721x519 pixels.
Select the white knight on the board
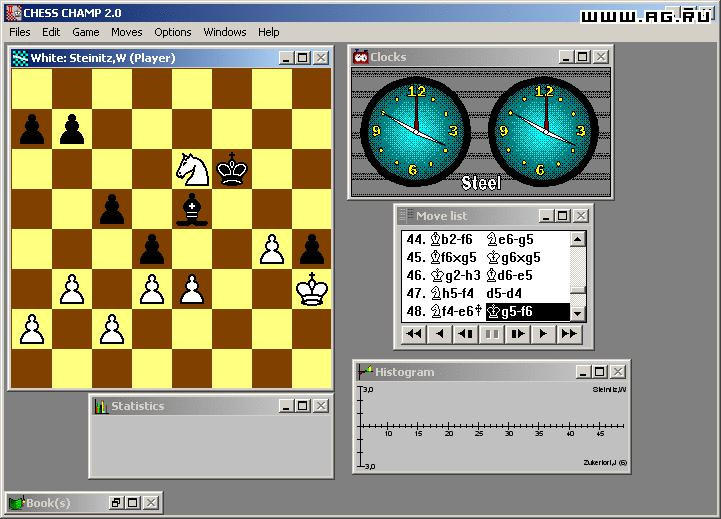point(192,169)
